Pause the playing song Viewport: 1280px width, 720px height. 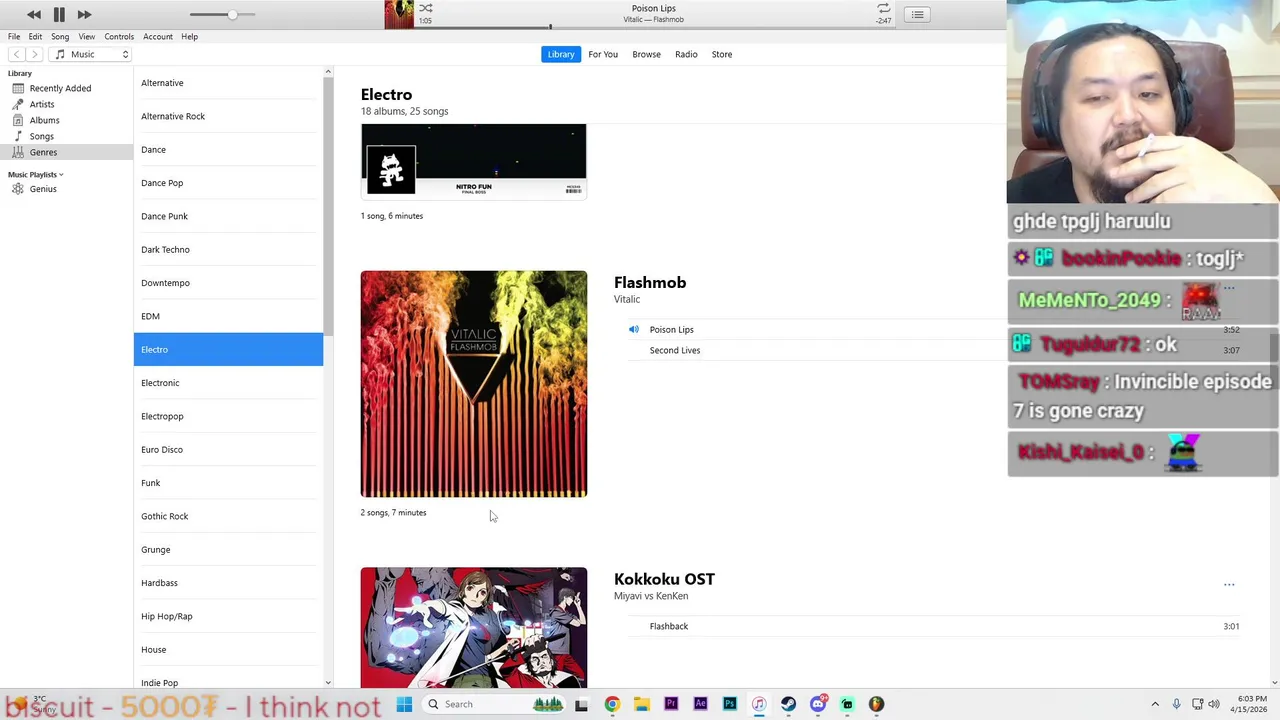click(59, 14)
